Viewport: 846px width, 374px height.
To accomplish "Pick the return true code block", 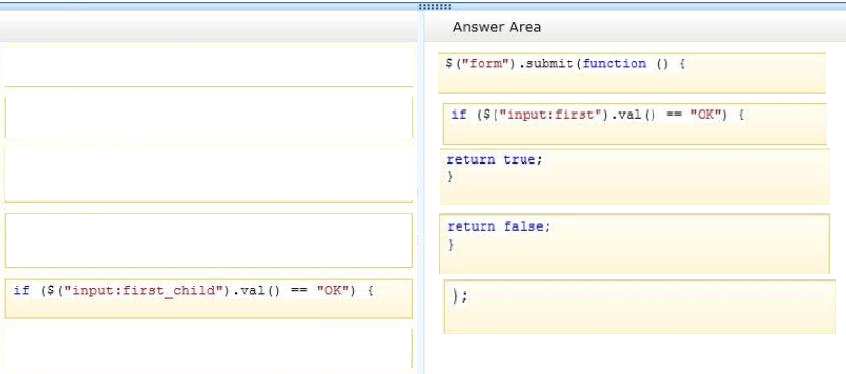I will pyautogui.click(x=634, y=176).
